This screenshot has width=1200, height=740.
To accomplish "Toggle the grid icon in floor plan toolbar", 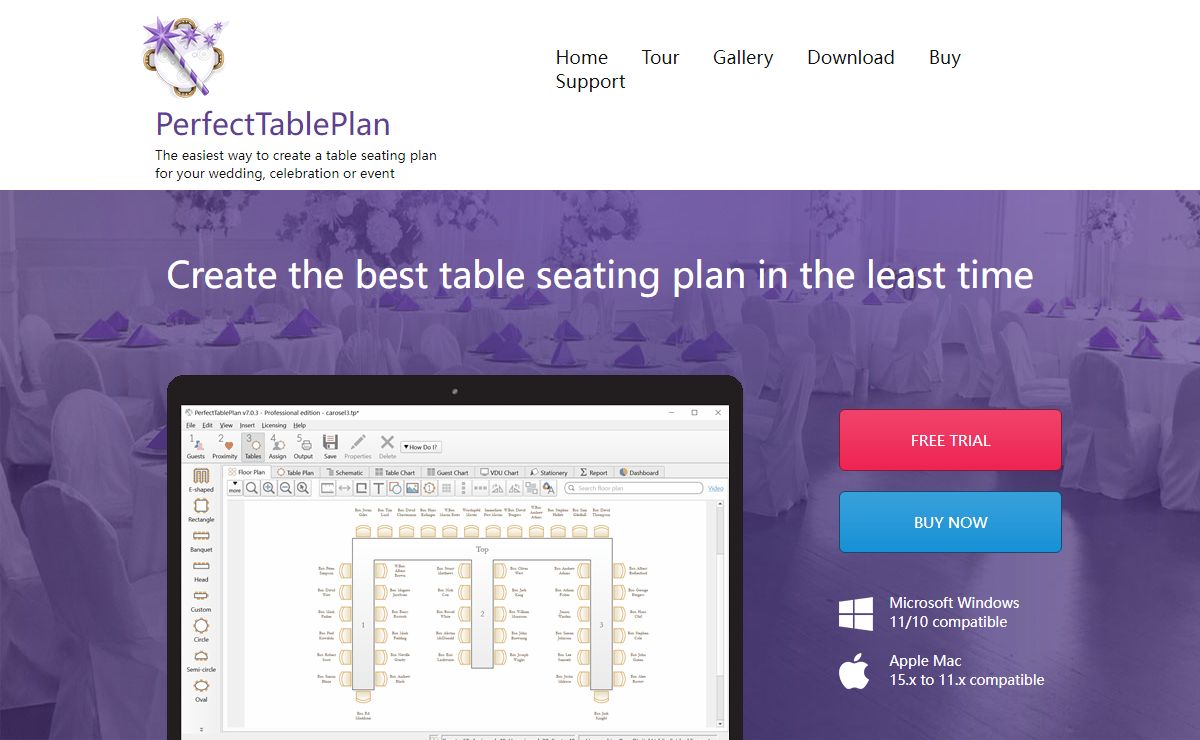I will point(446,488).
